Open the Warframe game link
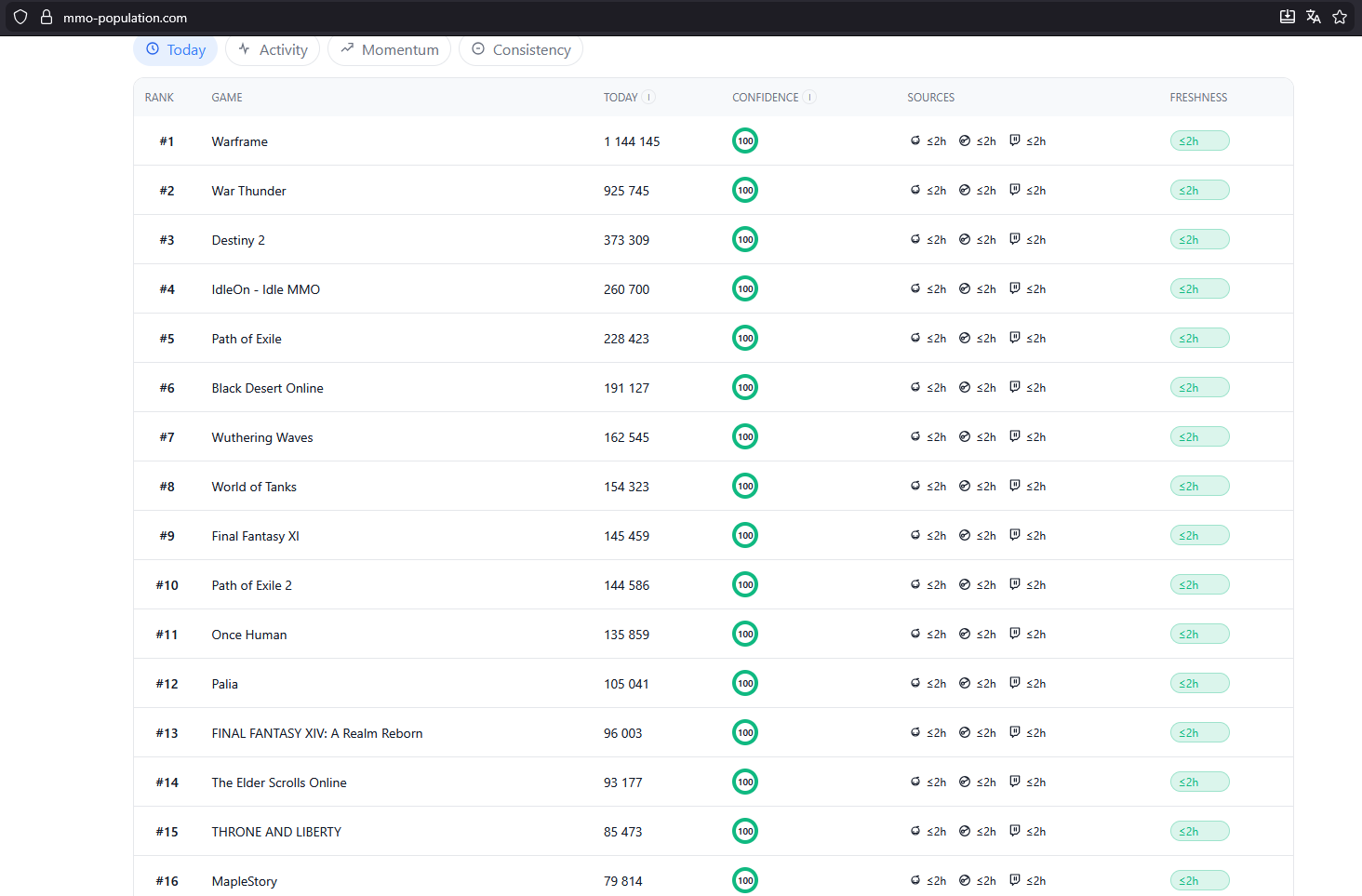This screenshot has width=1362, height=896. pyautogui.click(x=239, y=141)
